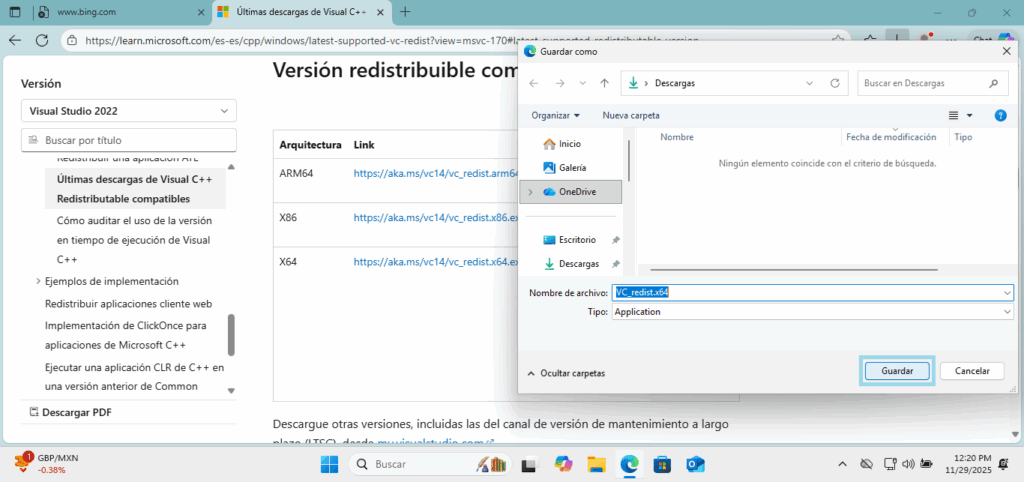Image resolution: width=1024 pixels, height=482 pixels.
Task: Switch to the www.bing.com tab
Action: coord(121,12)
